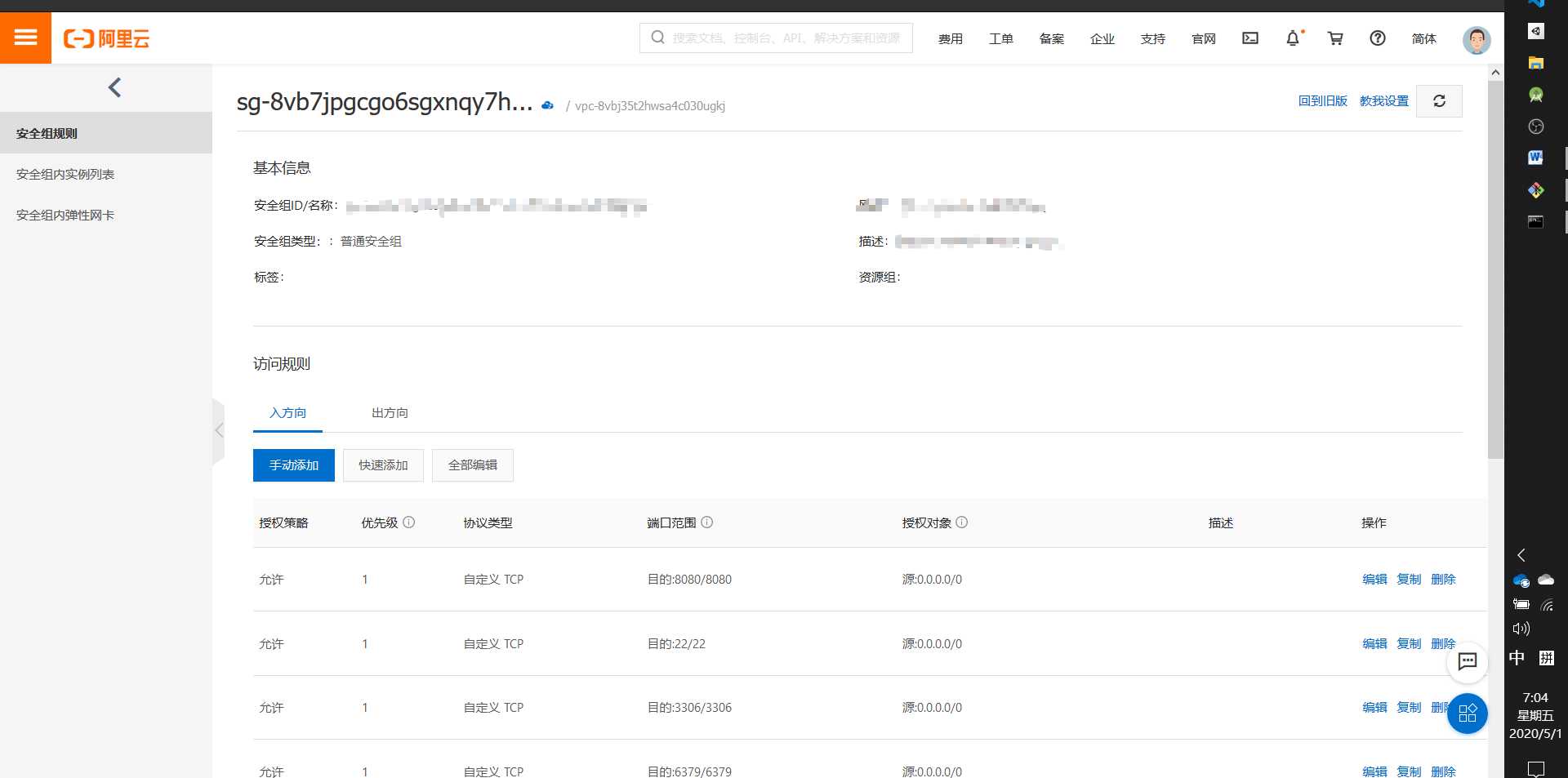
Task: Click the 快速添加 button
Action: (x=383, y=465)
